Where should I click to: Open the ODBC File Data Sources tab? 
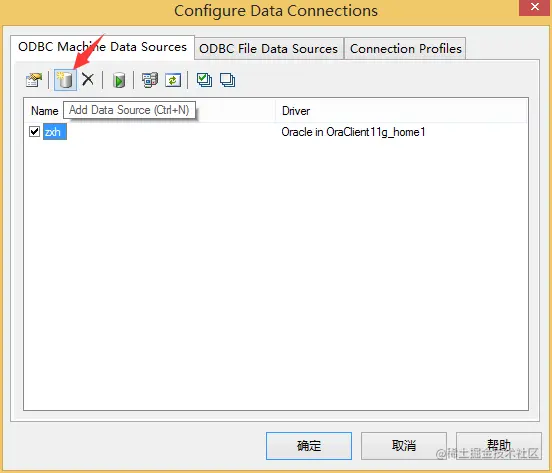269,49
